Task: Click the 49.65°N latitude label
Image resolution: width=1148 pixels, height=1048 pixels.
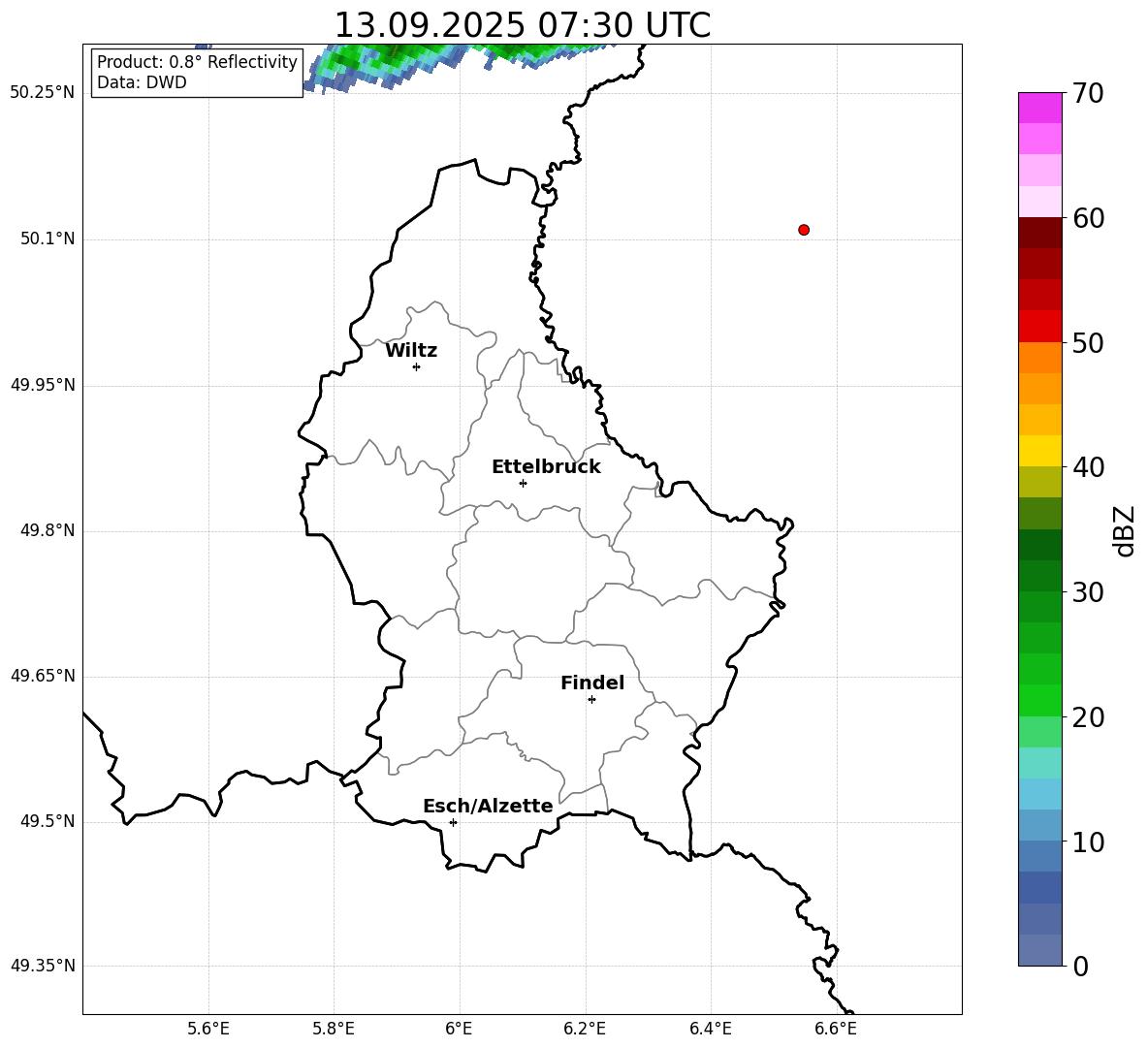Action: point(43,676)
